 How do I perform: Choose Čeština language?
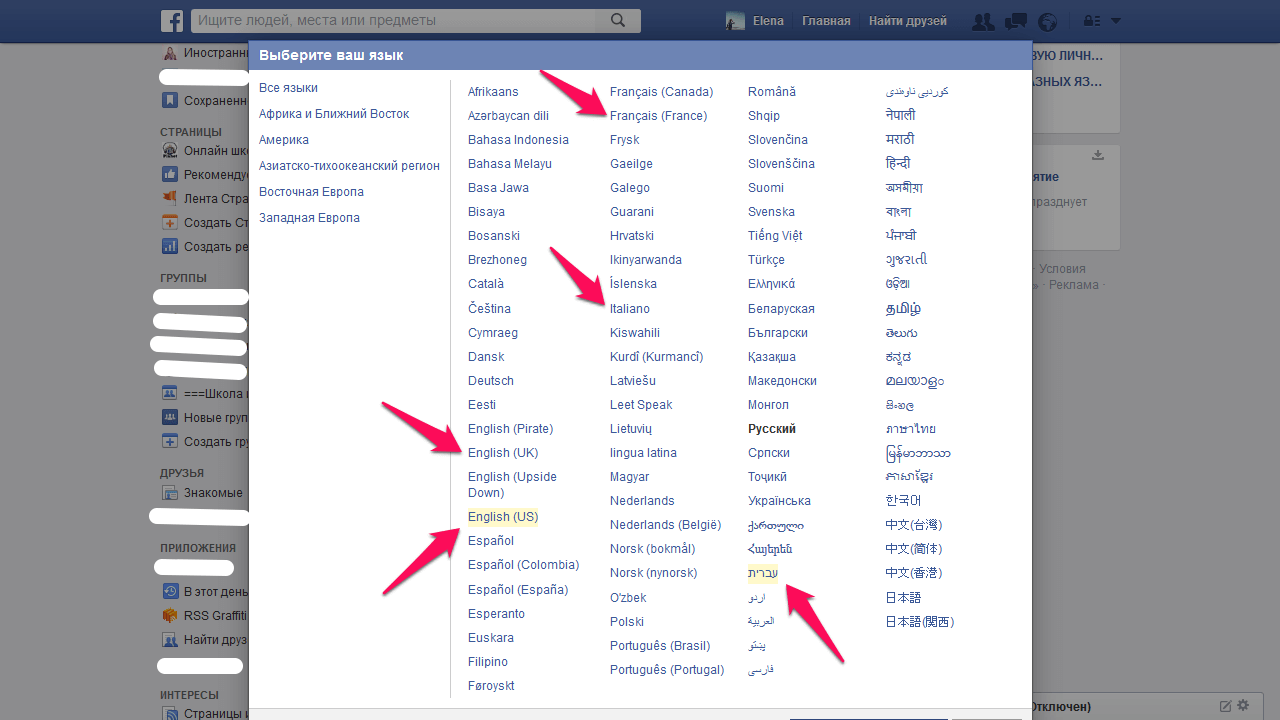(489, 309)
